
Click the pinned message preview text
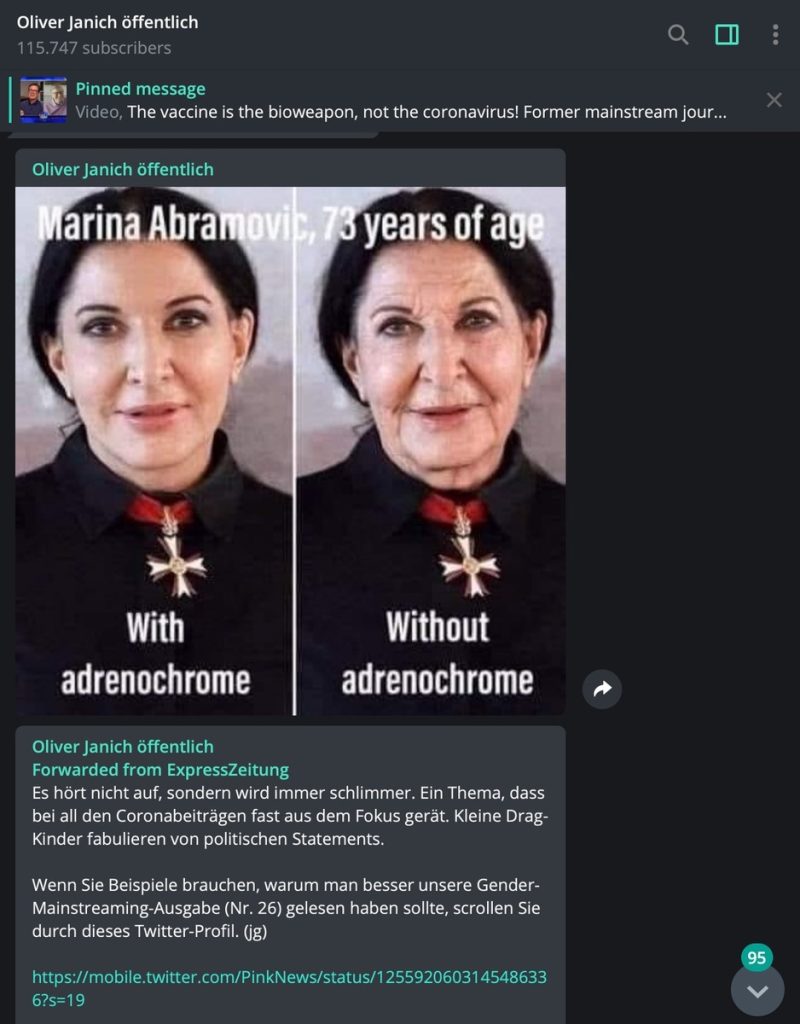400,112
